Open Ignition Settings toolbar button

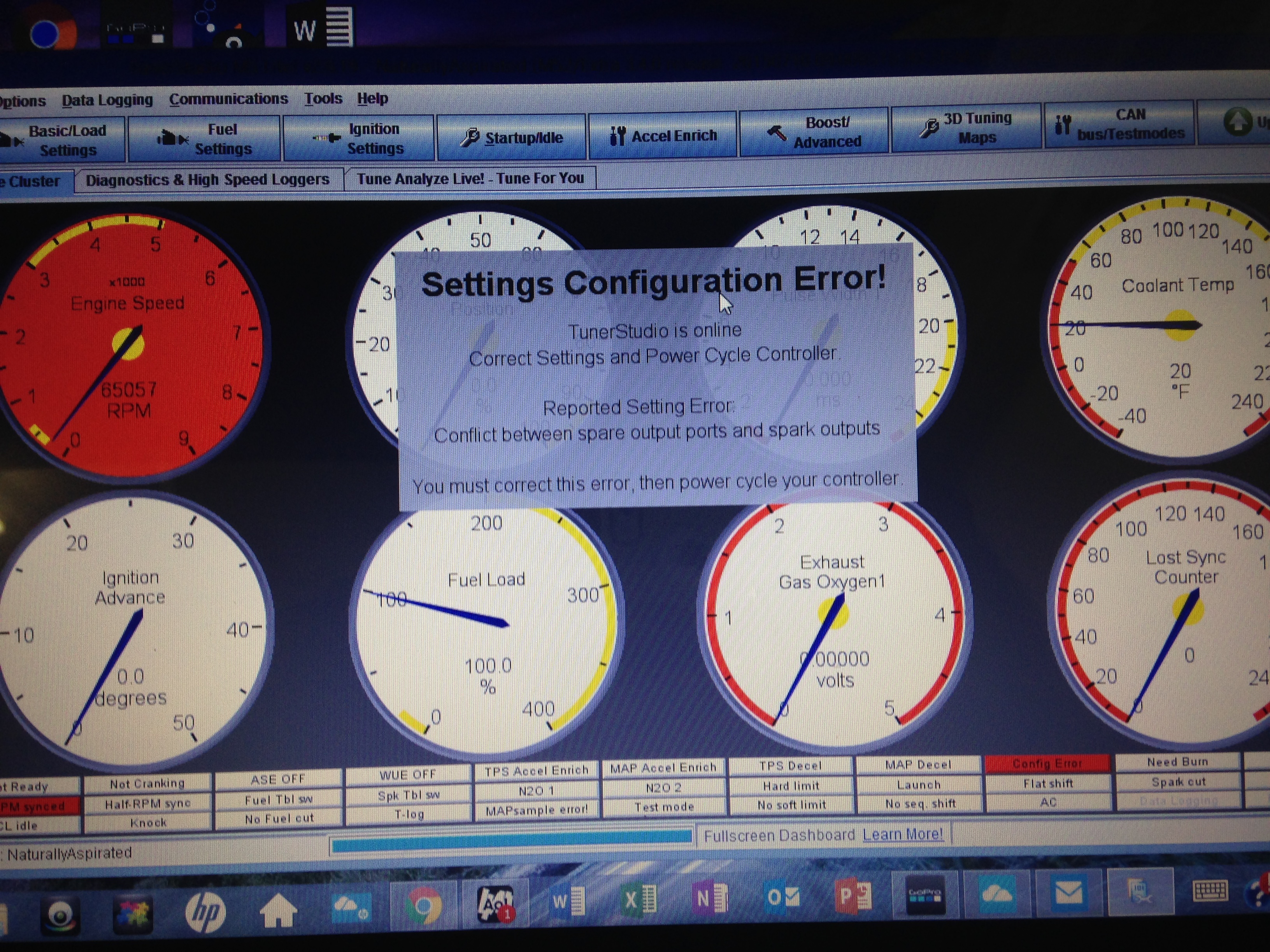tap(358, 138)
